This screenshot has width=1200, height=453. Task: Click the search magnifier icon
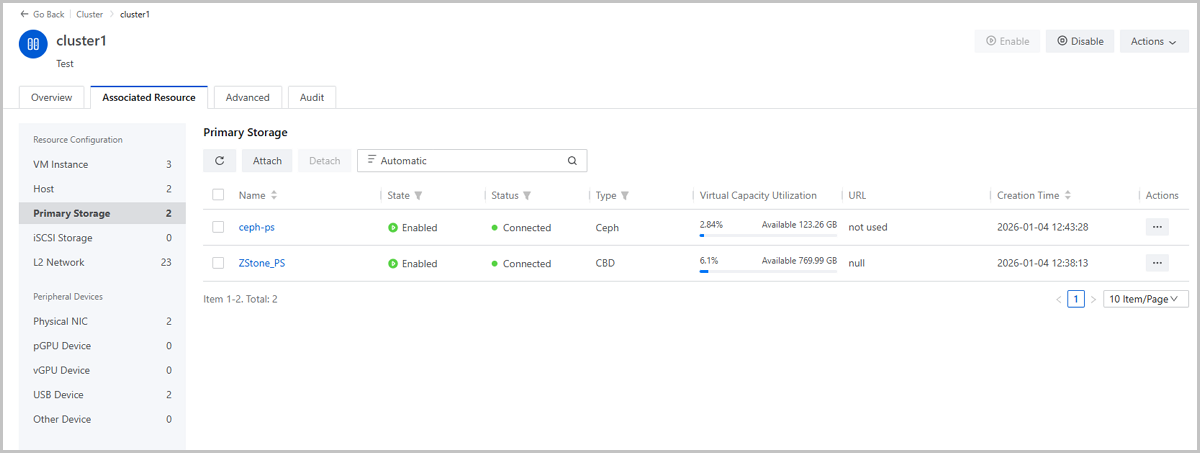tap(572, 161)
